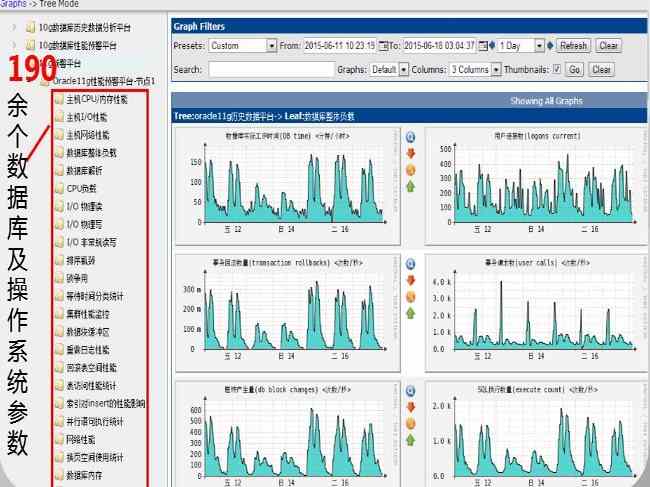Screen dimensions: 650x487
Task: Select tree item 索引对insert的性能影响
Action: coord(106,403)
